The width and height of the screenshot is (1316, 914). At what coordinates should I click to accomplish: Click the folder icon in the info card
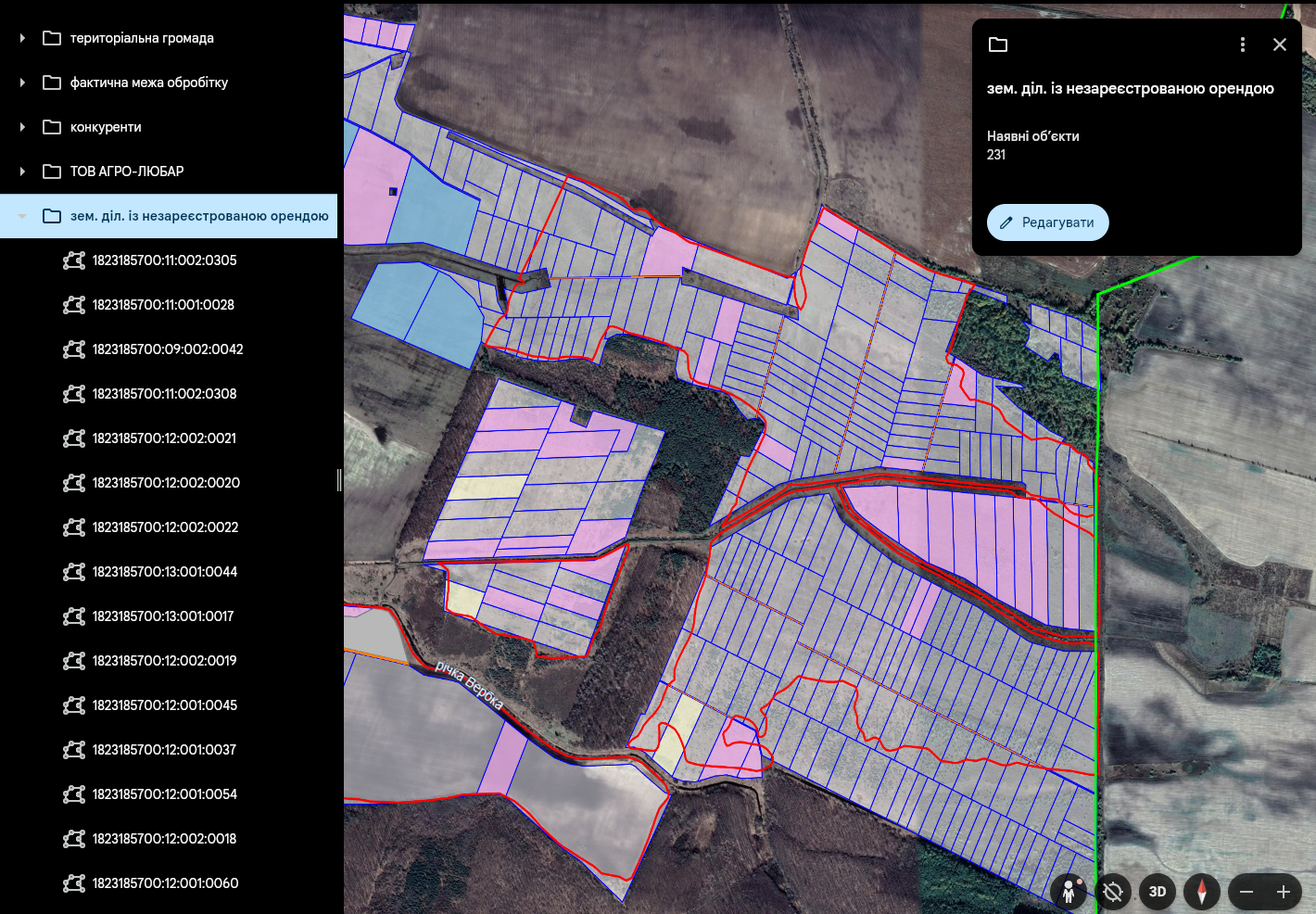(x=998, y=44)
